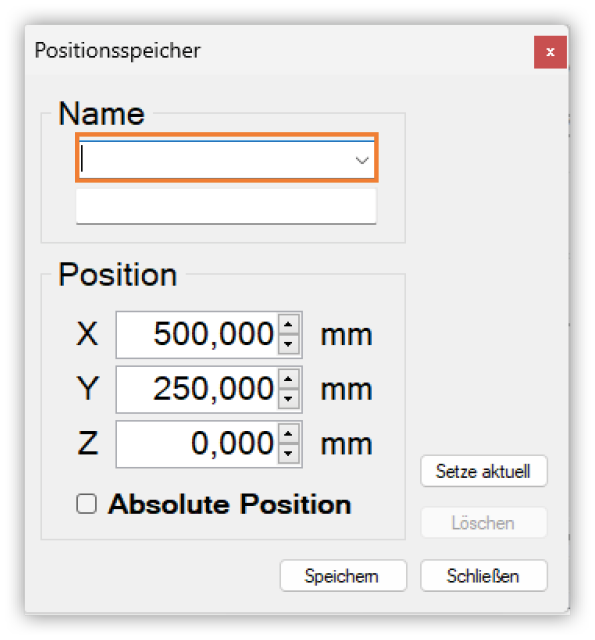Enable the Absolute Position checkbox
595x640 pixels.
pyautogui.click(x=87, y=504)
